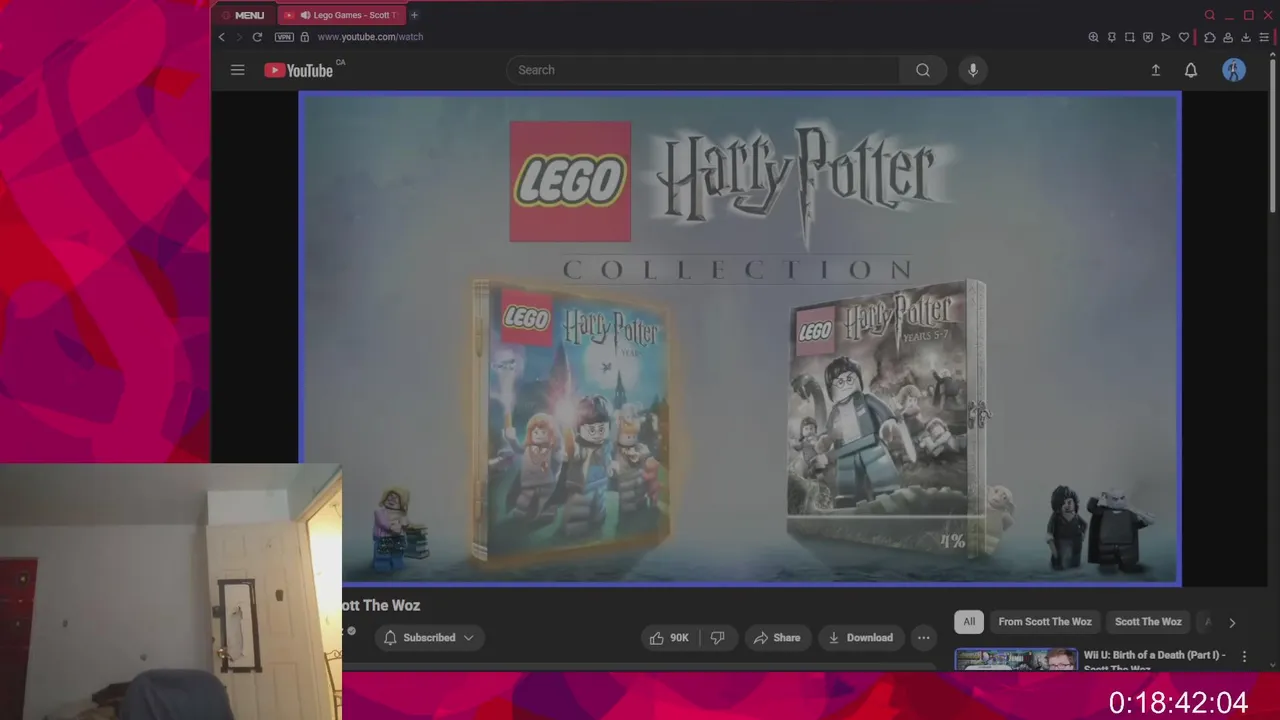Open the easy setup sliders icon

pos(1264,37)
